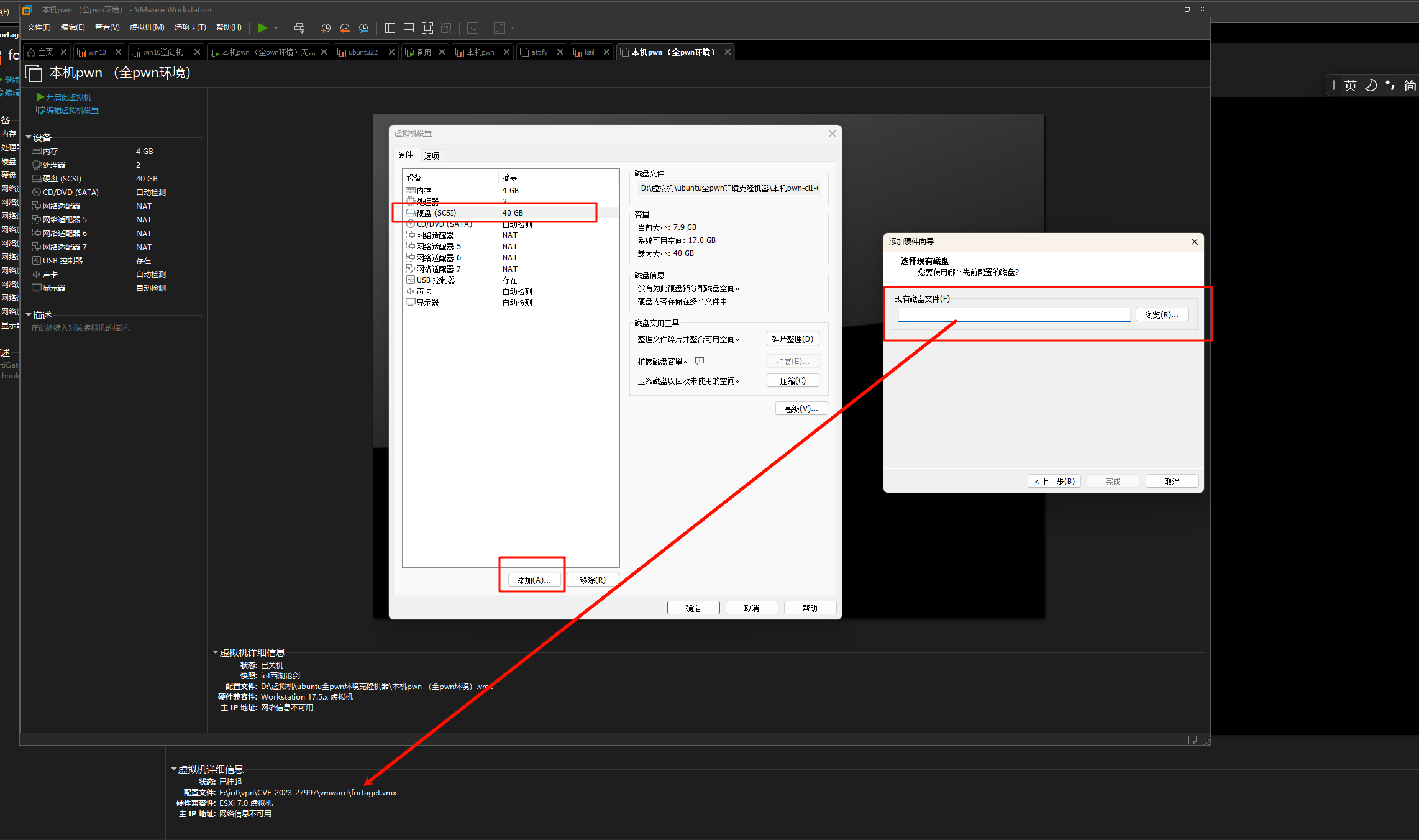Viewport: 1419px width, 840px height.
Task: Enter full screen mode icon
Action: pos(427,27)
